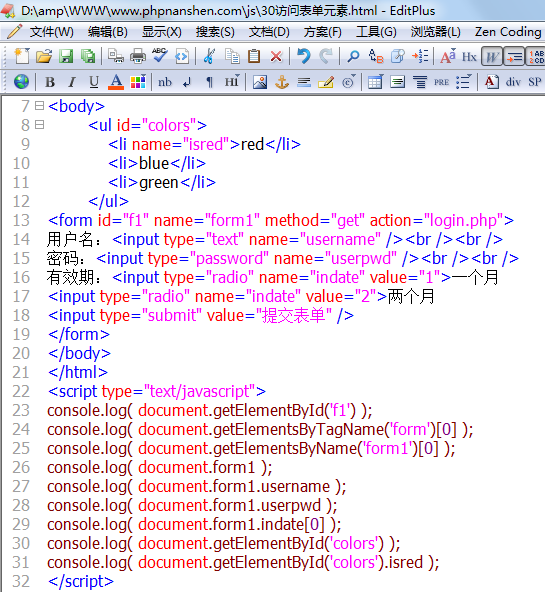The image size is (545, 592).
Task: Toggle the W word wrap button
Action: (492, 57)
